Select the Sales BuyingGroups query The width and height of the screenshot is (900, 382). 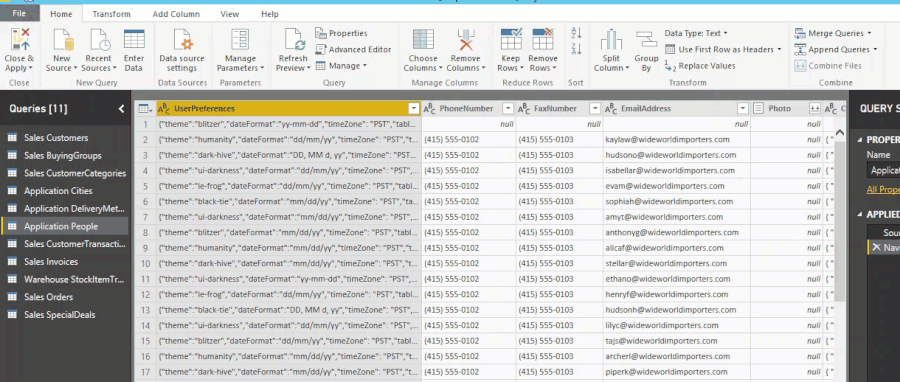pyautogui.click(x=65, y=155)
